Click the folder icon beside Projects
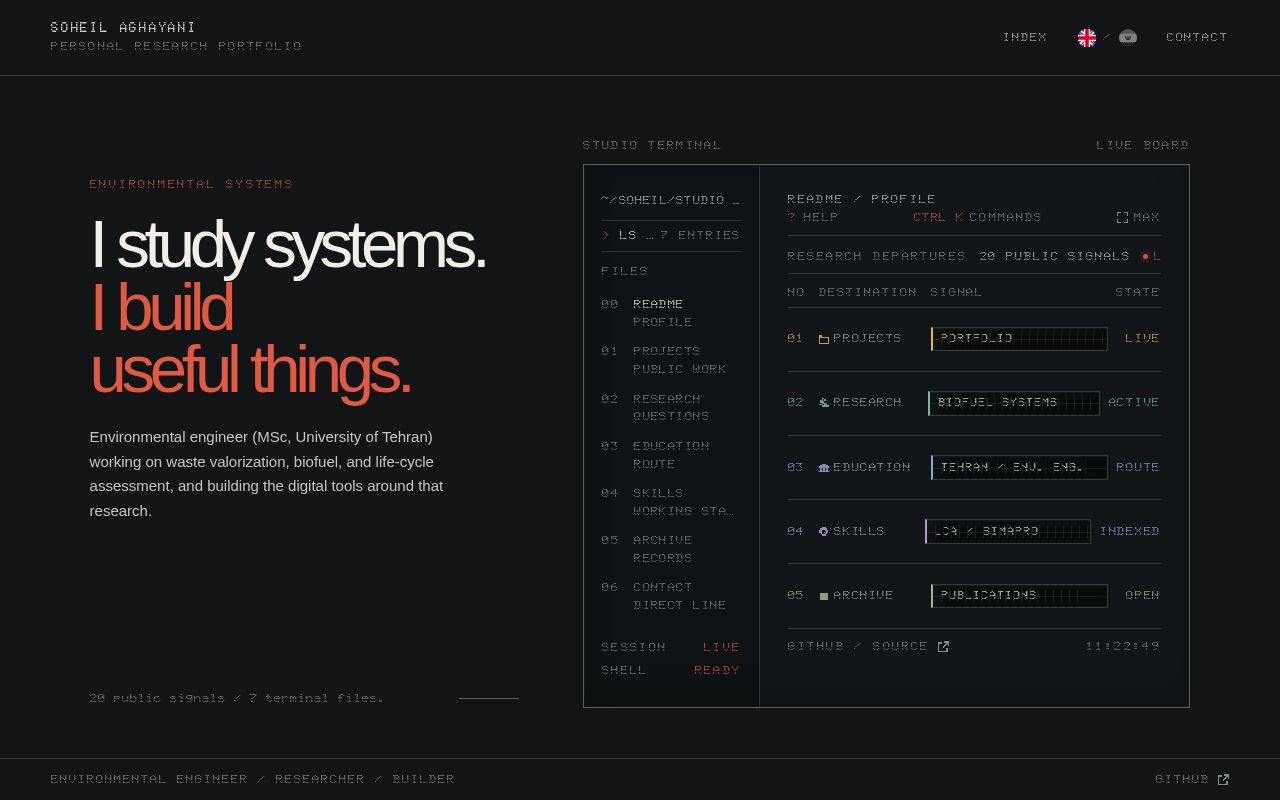 coord(824,339)
